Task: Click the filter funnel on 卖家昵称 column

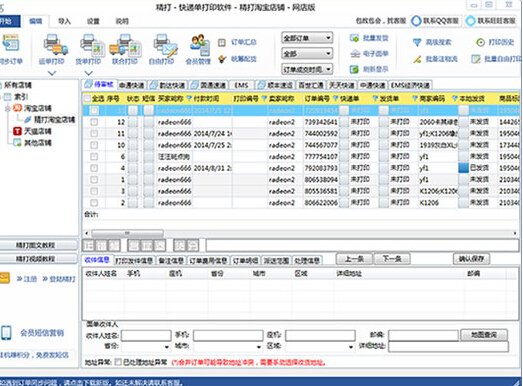Action: [x=264, y=98]
